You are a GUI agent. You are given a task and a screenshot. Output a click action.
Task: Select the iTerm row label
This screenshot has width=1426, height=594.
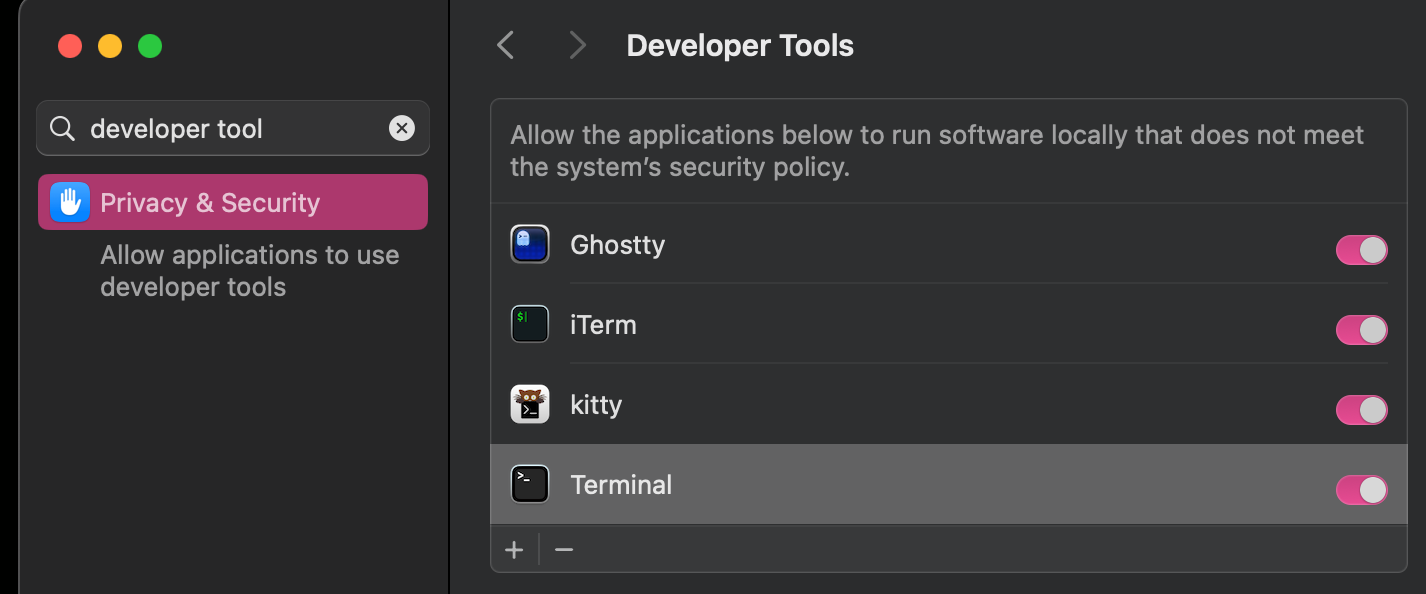tap(603, 325)
